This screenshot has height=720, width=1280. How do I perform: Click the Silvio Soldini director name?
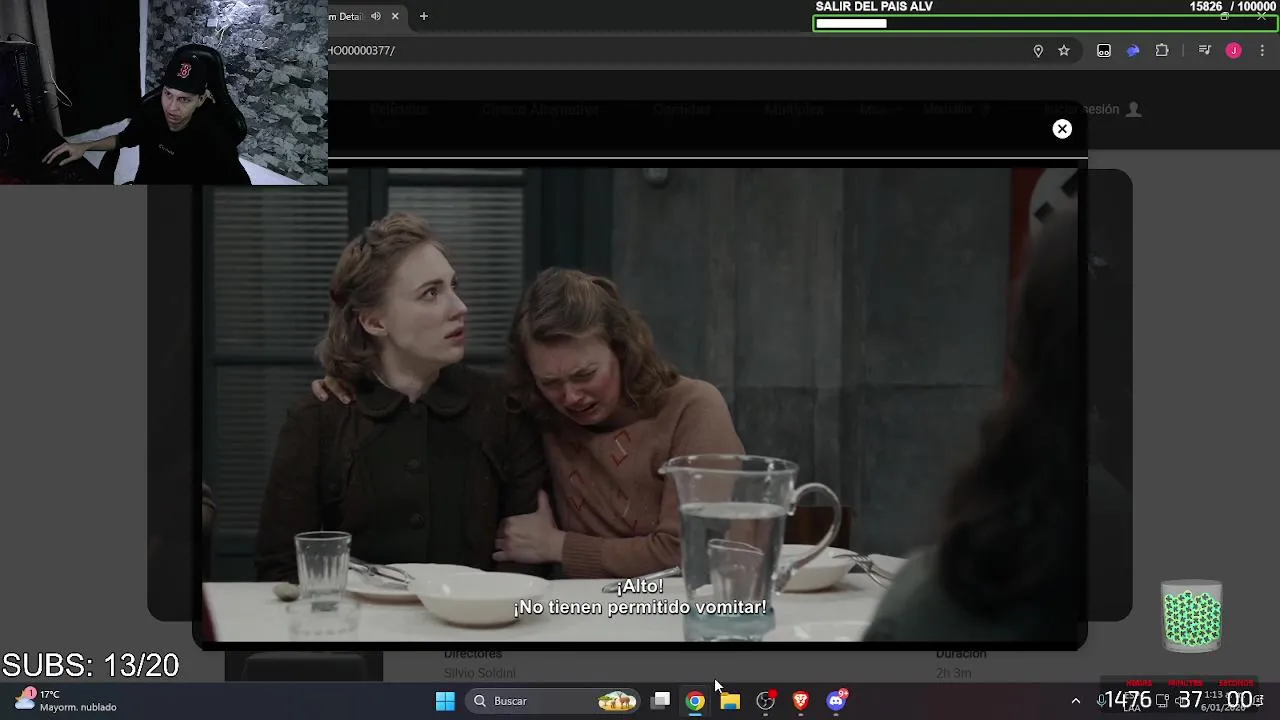pos(479,673)
